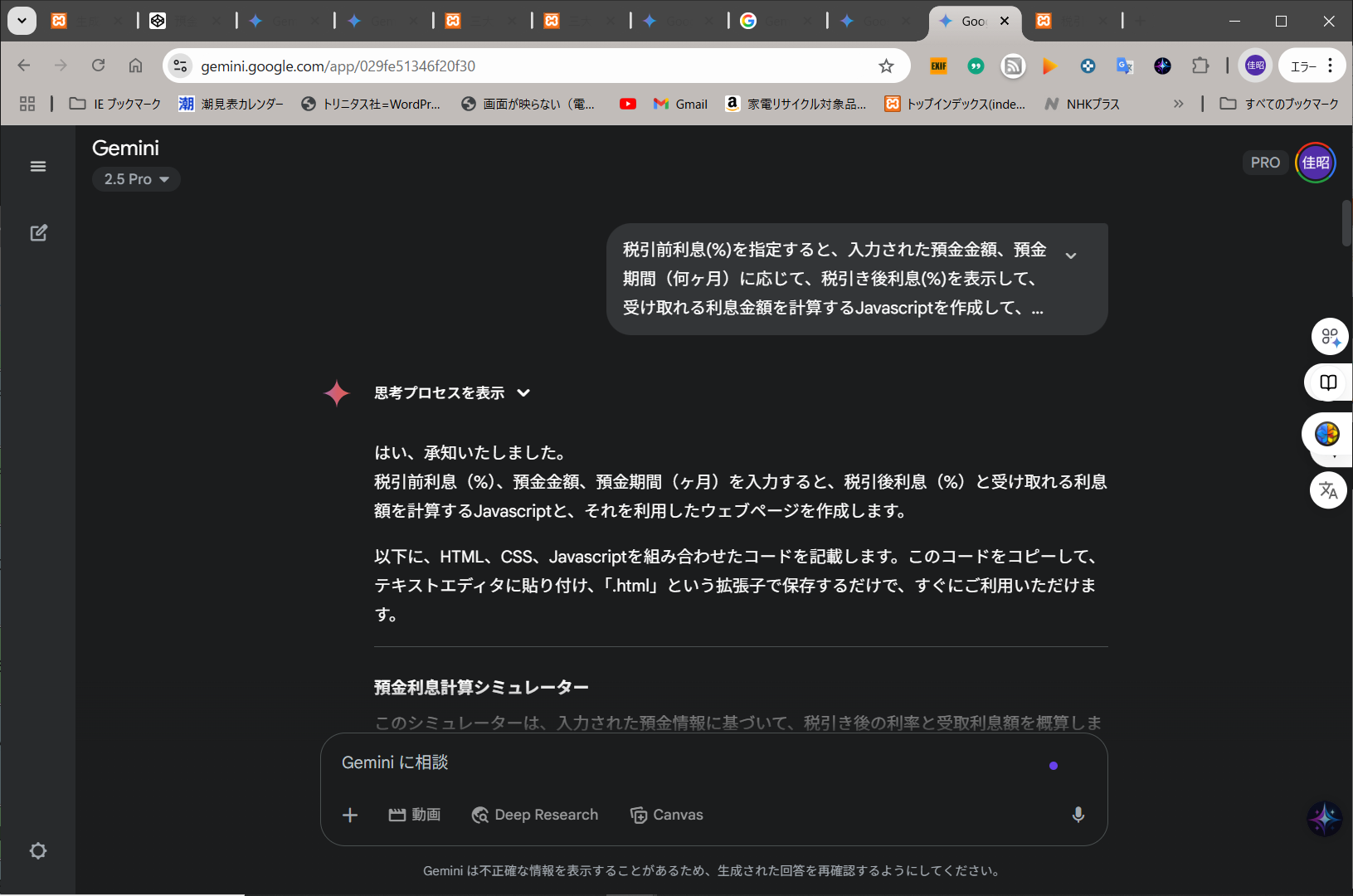Open 画面が映らない bookmark
This screenshot has width=1353, height=896.
(x=528, y=104)
